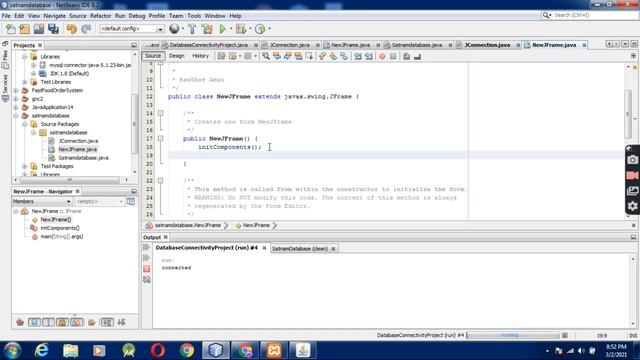Open the Tools menu
This screenshot has height=360, width=640.
[x=194, y=16]
